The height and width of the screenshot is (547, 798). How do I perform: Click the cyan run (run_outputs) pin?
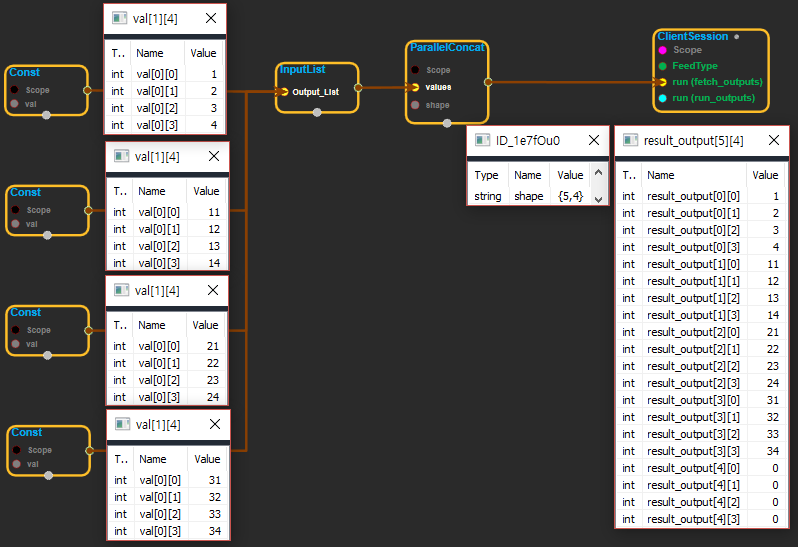coord(663,98)
